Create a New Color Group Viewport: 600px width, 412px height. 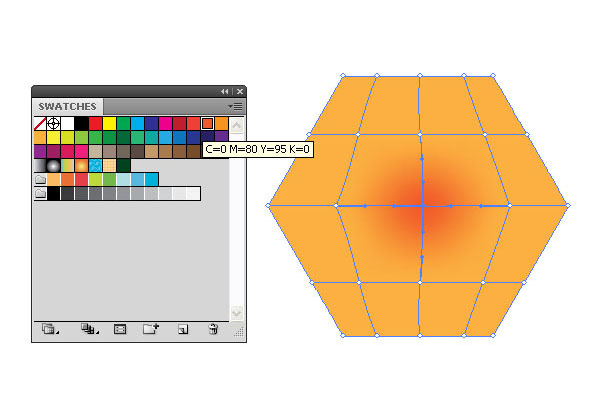151,329
